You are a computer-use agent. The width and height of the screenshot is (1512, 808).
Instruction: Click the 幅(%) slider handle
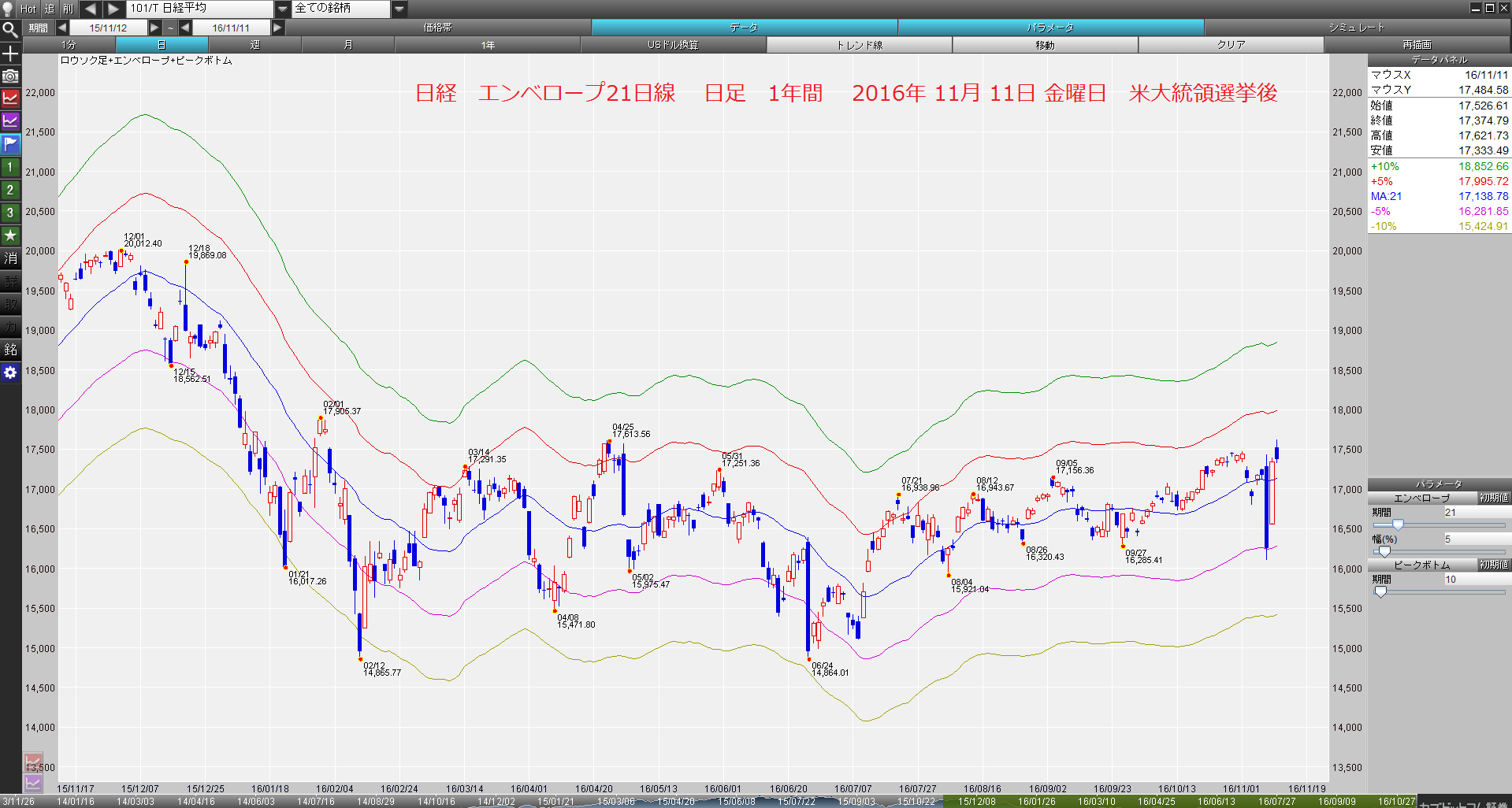(x=1384, y=551)
